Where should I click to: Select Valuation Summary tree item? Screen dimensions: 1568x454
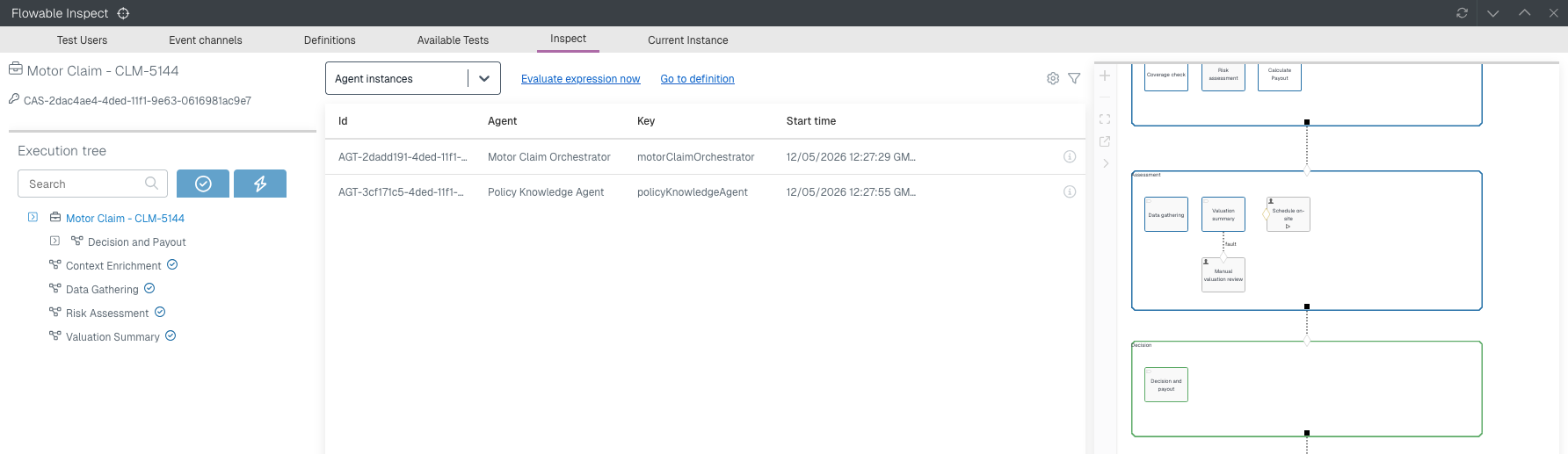(113, 337)
